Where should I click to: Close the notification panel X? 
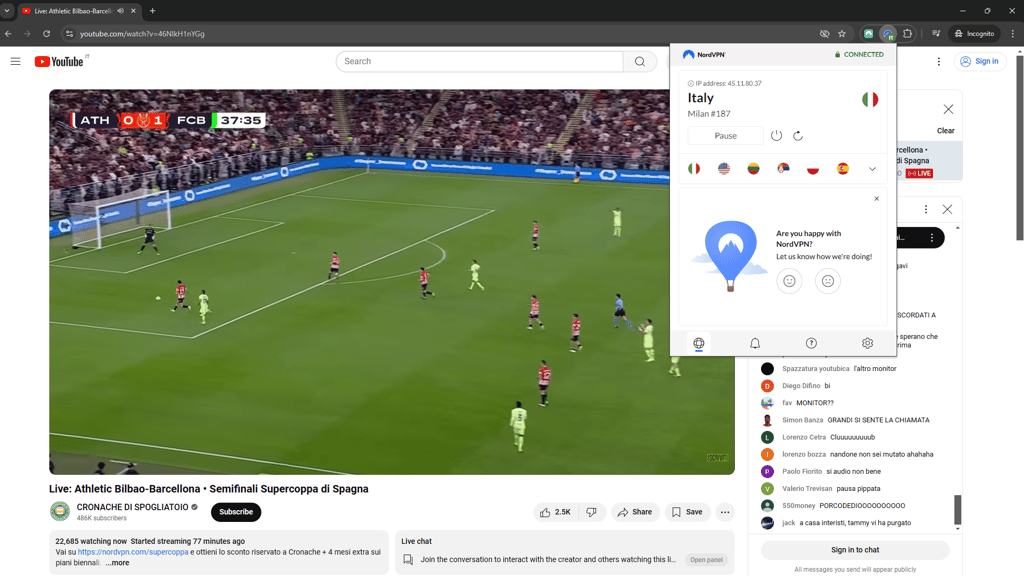tap(948, 109)
